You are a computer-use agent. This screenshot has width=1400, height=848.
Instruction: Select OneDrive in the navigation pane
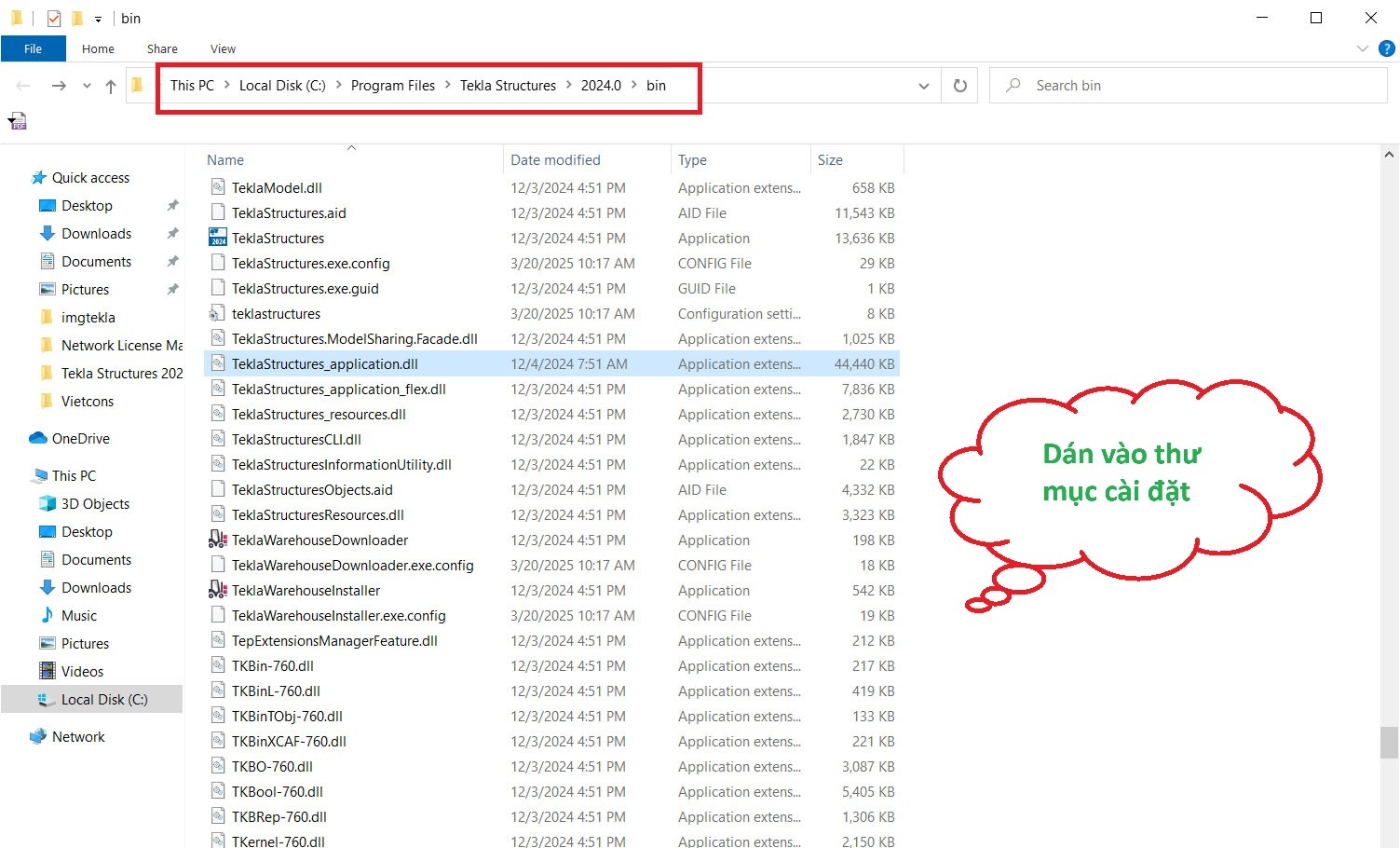pyautogui.click(x=80, y=438)
